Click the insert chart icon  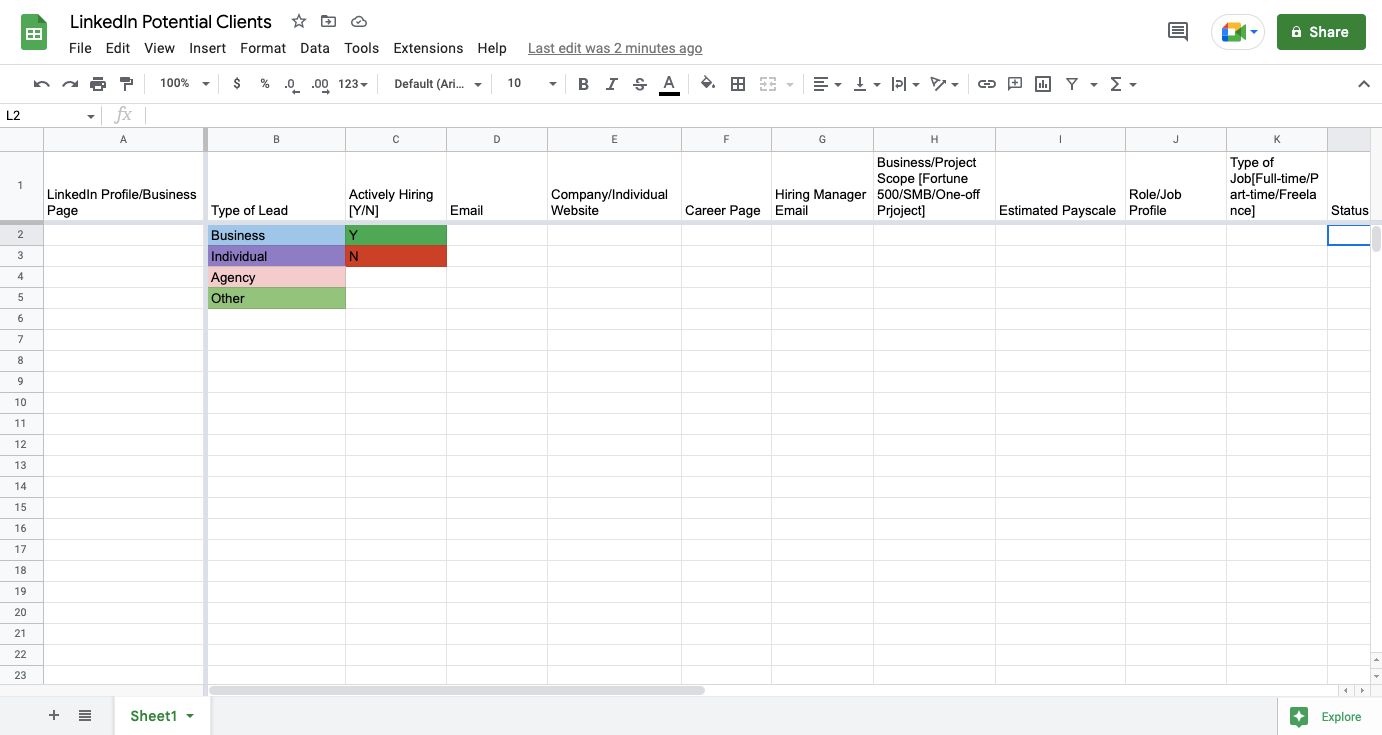click(x=1043, y=84)
